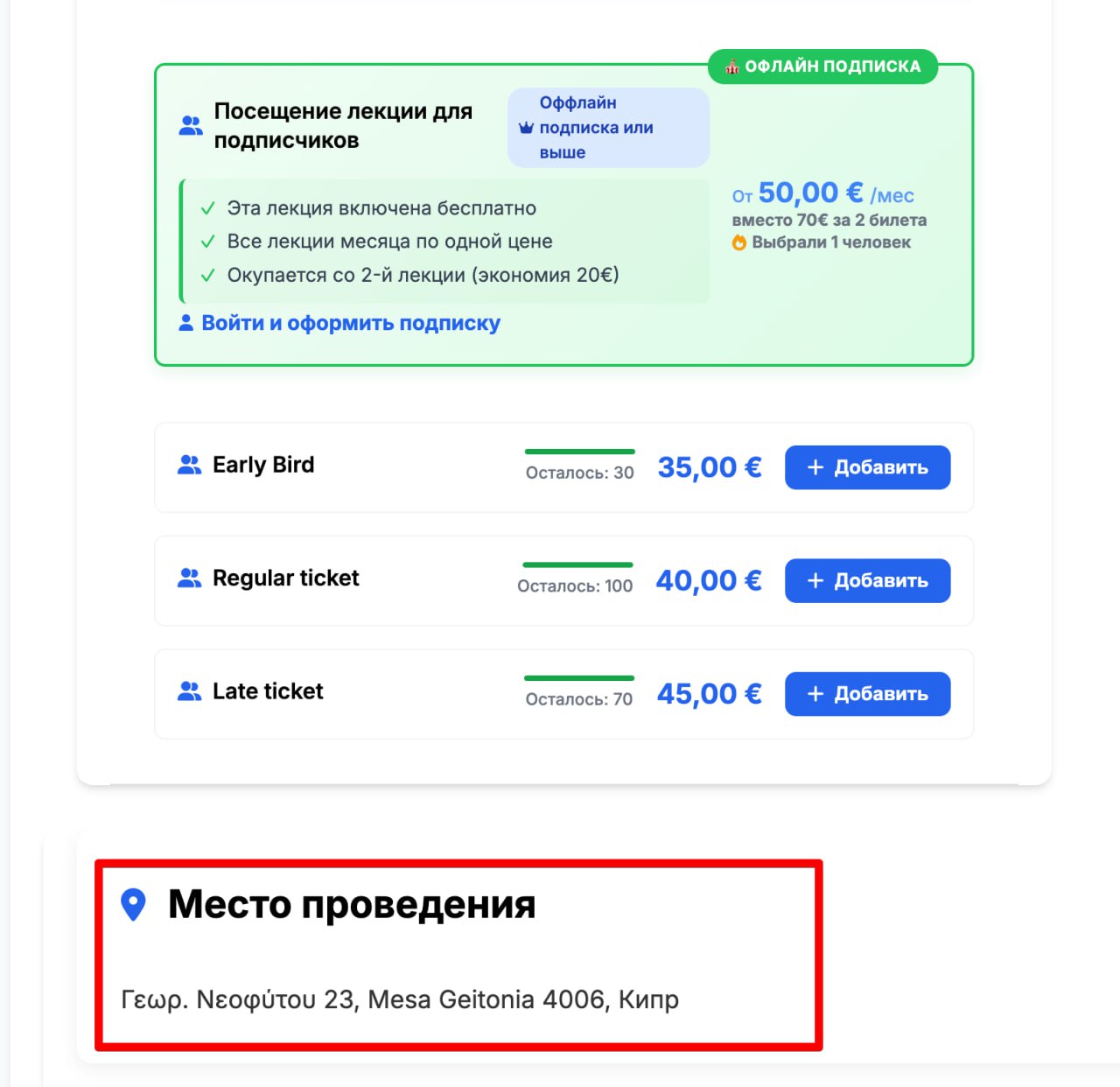This screenshot has height=1087, width=1120.
Task: Click the Late ticket availability progress bar
Action: [578, 678]
